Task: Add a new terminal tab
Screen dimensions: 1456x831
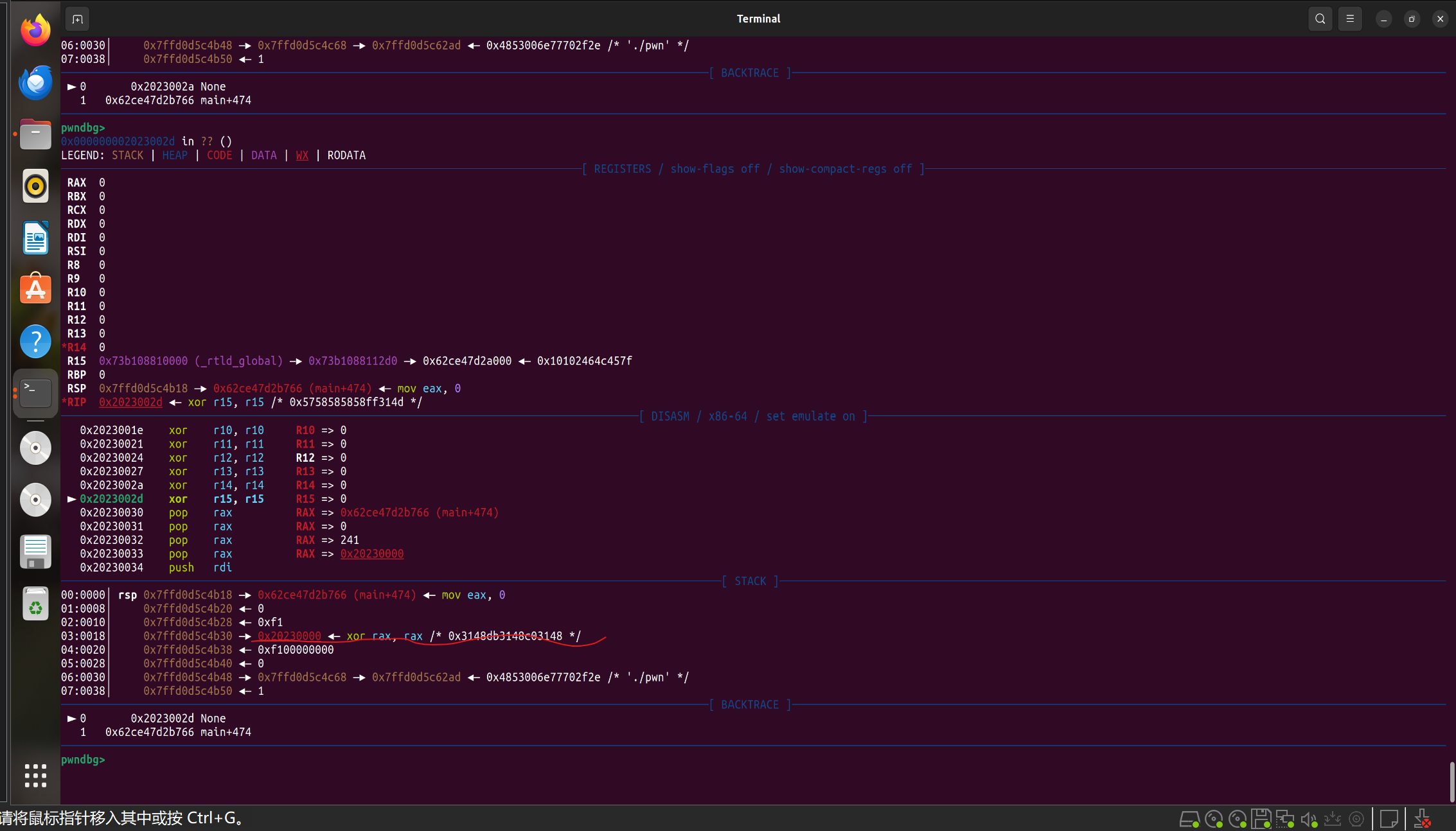Action: [x=77, y=19]
